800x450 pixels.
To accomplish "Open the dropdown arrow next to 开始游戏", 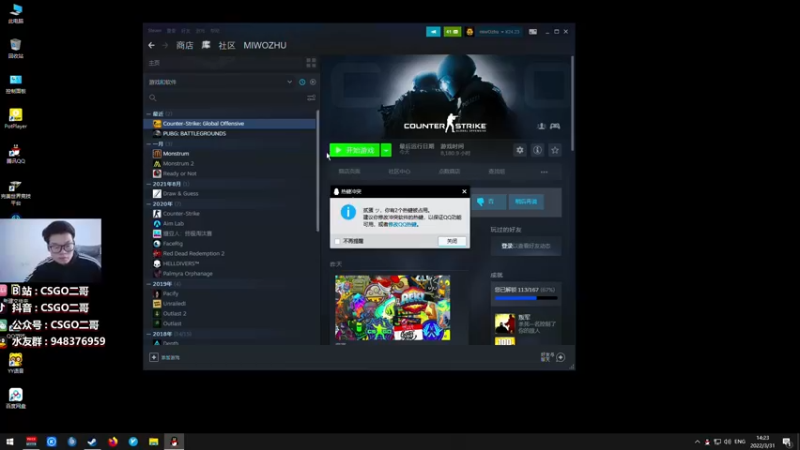I will (x=386, y=150).
